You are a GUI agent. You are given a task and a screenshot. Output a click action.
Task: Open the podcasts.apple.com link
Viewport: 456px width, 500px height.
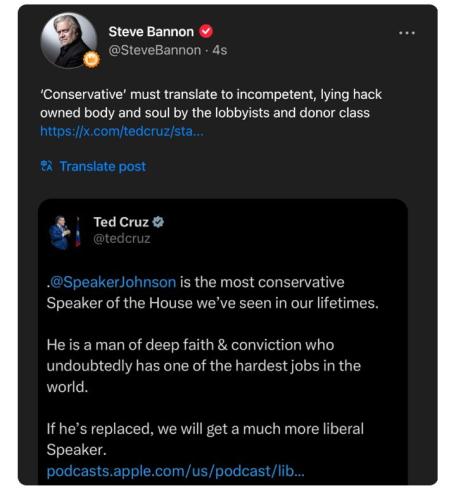point(175,471)
